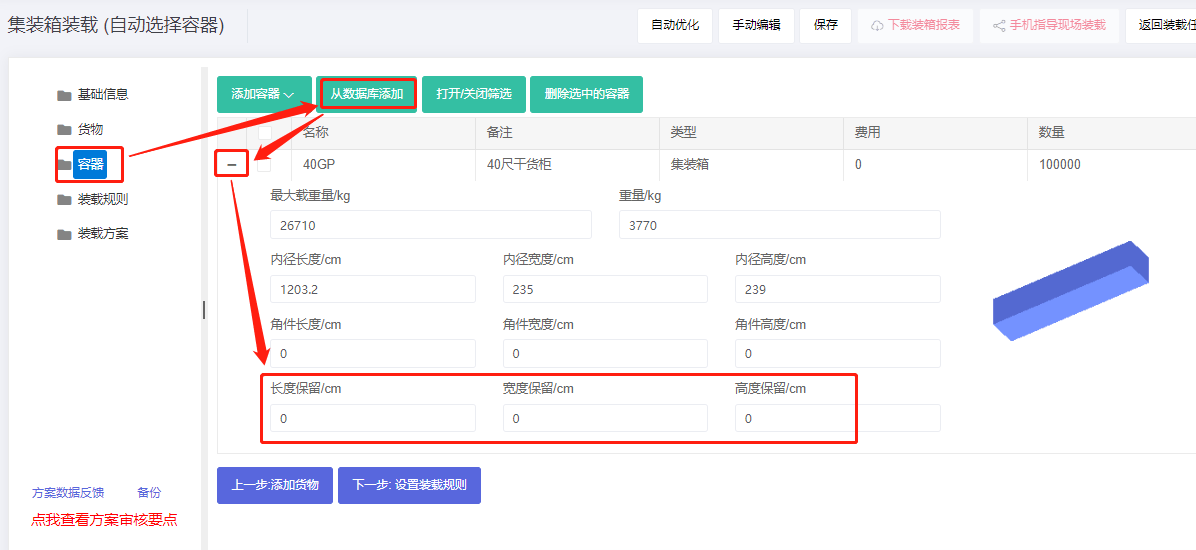
Task: Click the 集装箱 type cell
Action: [751, 165]
